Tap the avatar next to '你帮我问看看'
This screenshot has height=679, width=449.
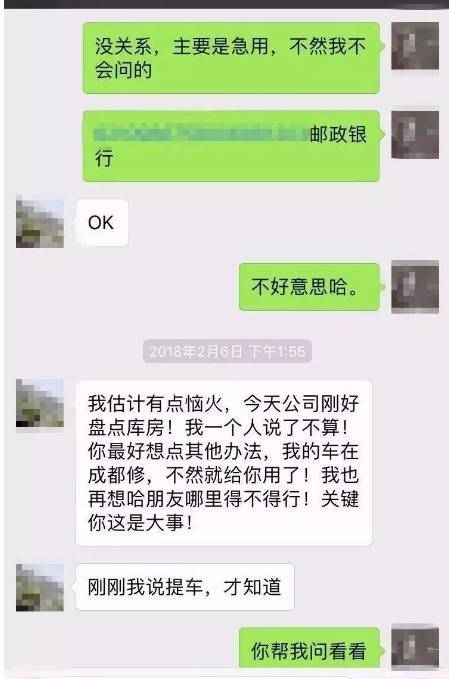click(x=415, y=647)
